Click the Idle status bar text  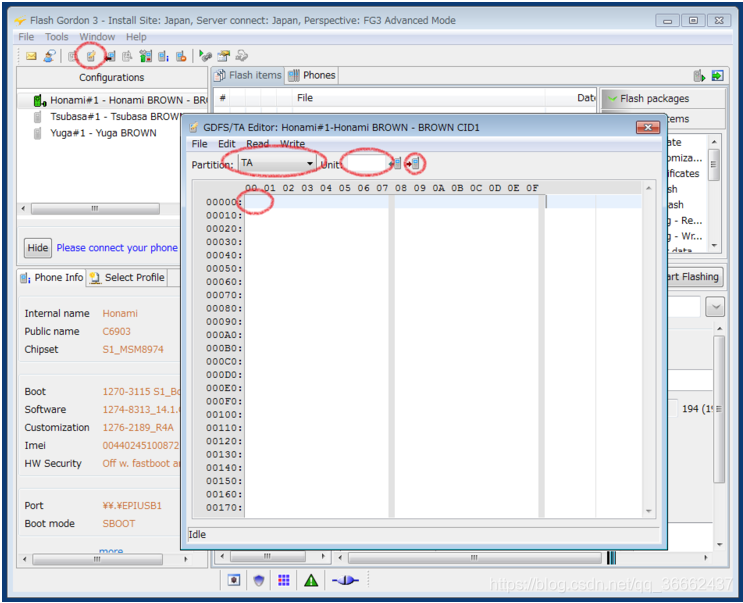[x=197, y=535]
